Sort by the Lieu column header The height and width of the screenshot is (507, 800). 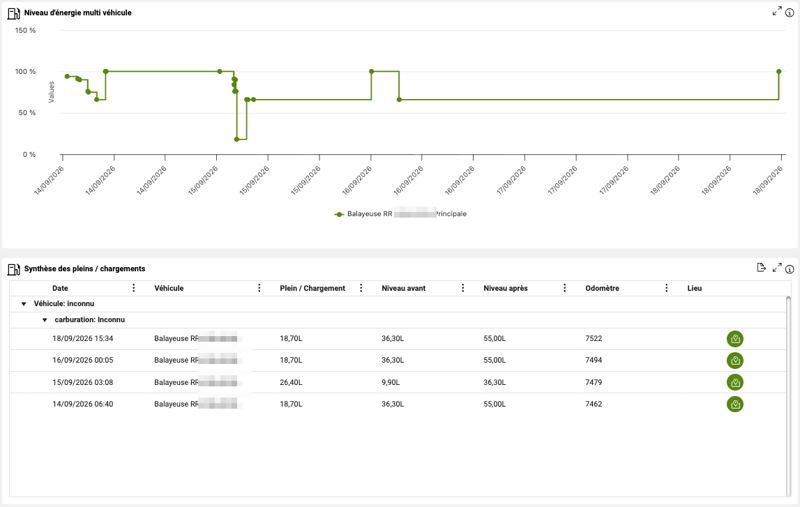(x=694, y=288)
